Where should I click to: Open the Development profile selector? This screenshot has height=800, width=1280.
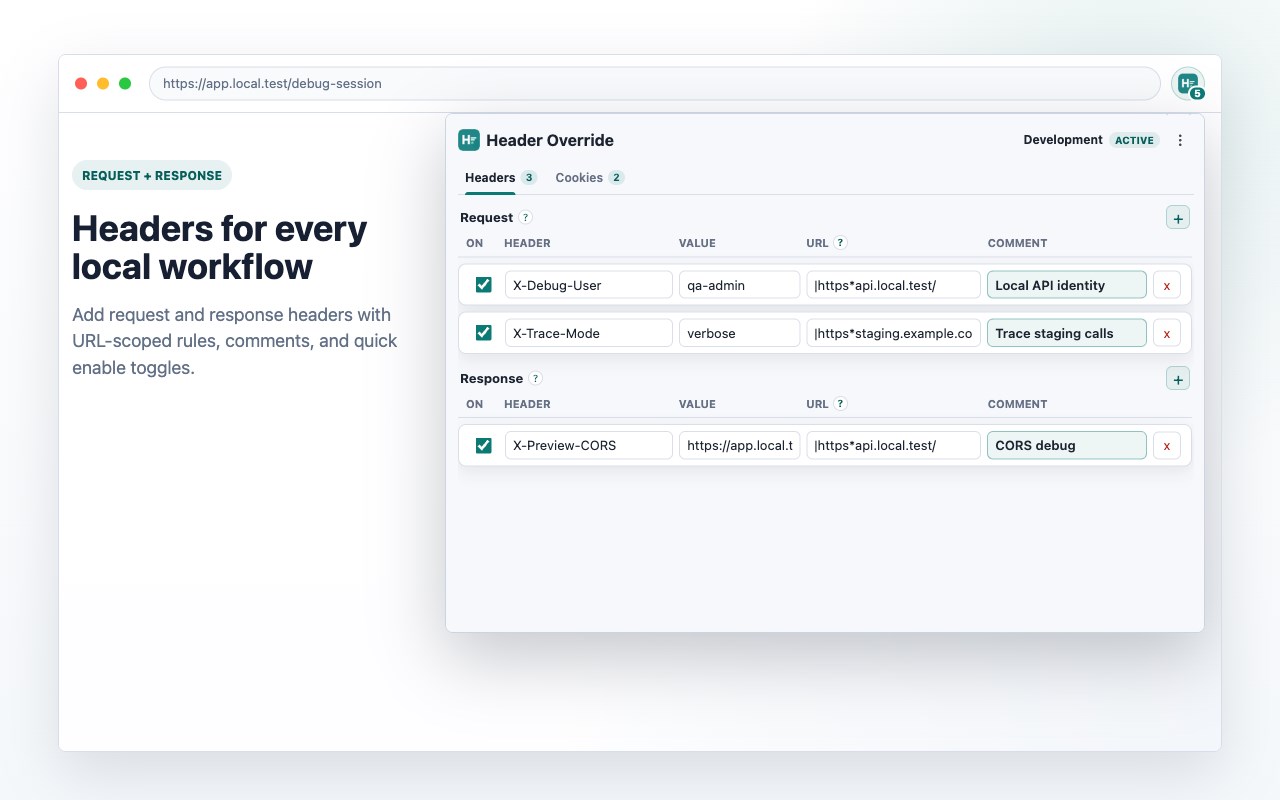1063,140
